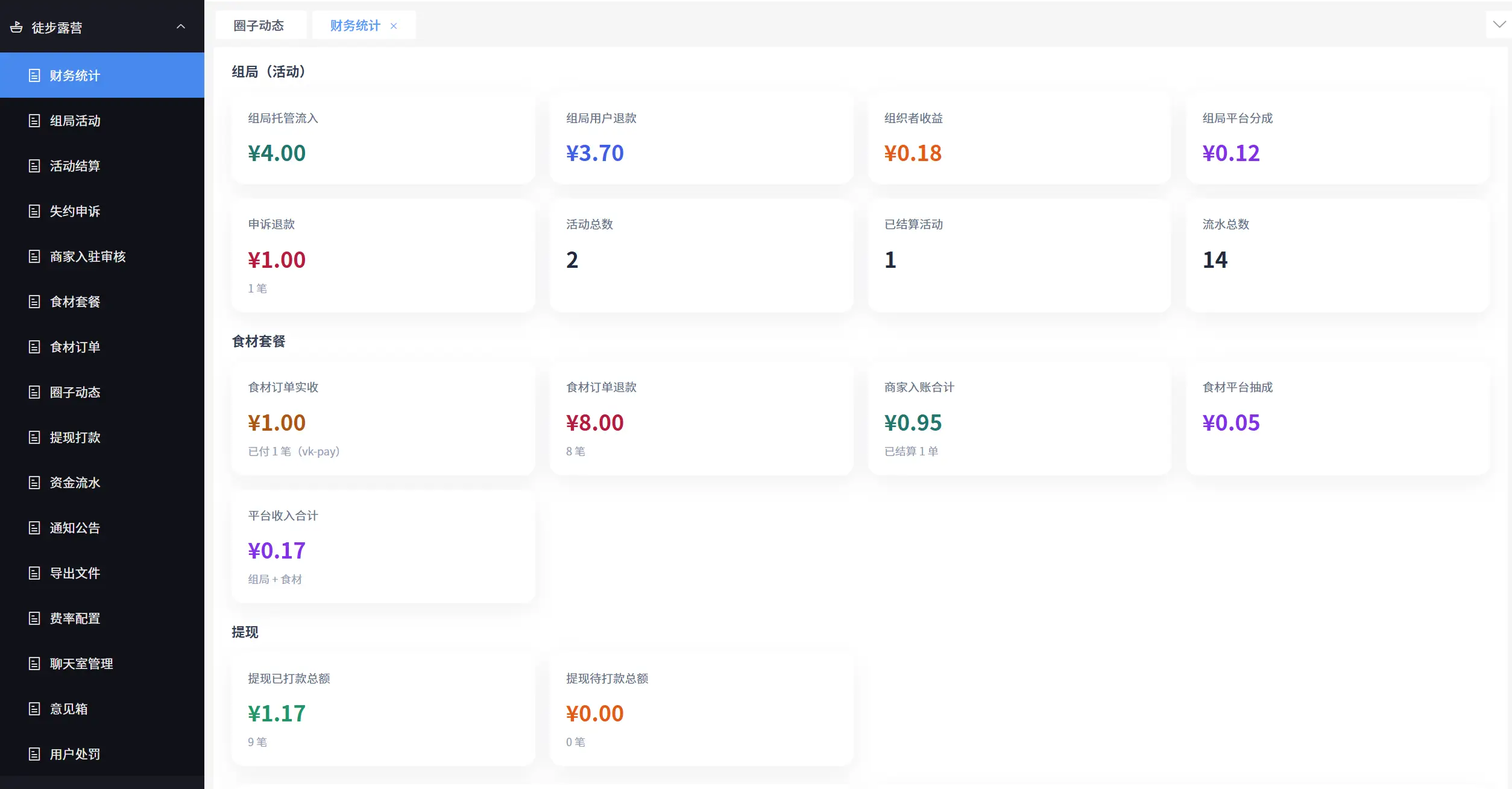Screen dimensions: 1512x789
Task: Open 费率配置 settings page
Action: click(x=102, y=618)
